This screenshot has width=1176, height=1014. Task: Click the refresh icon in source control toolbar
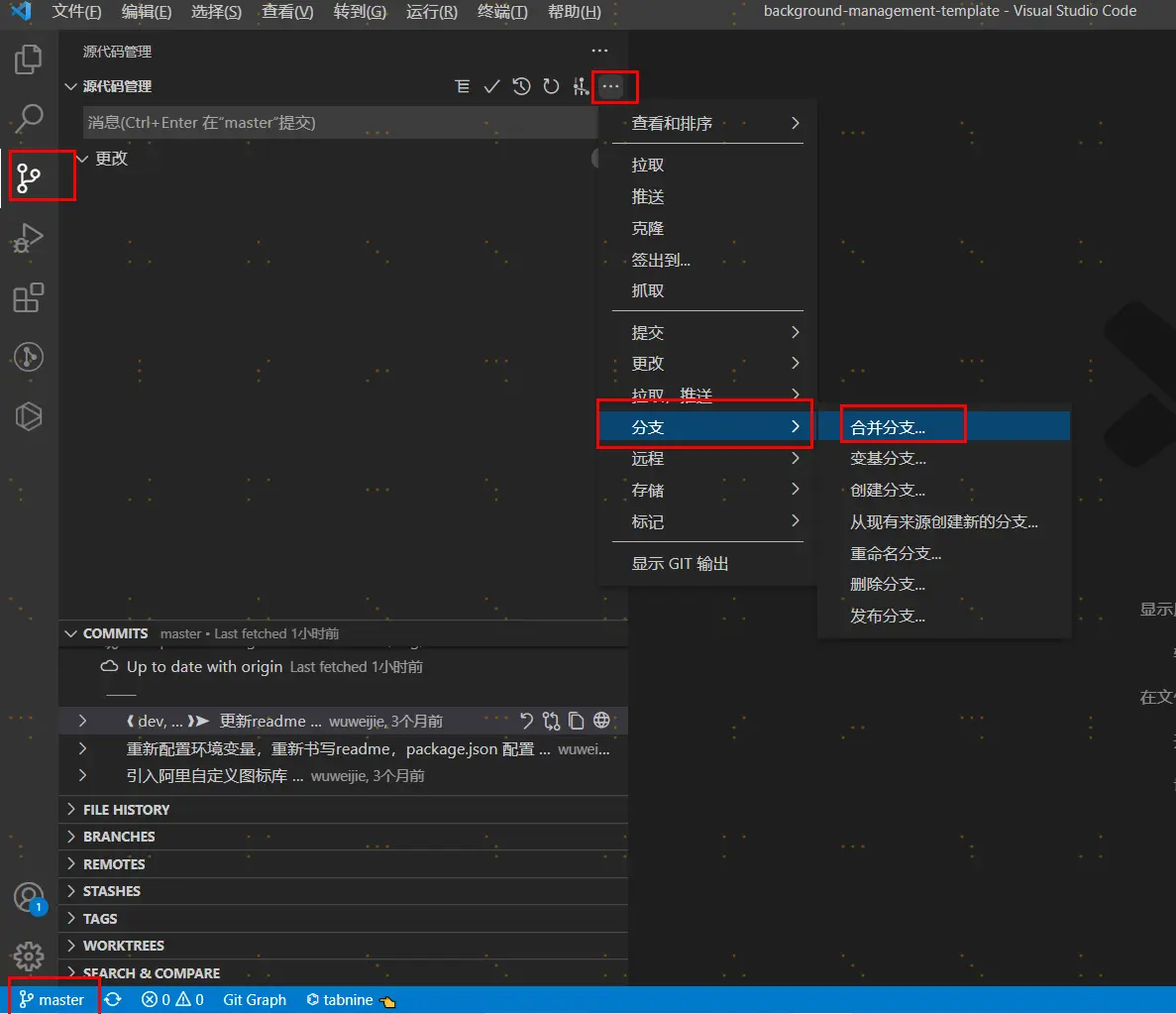pyautogui.click(x=551, y=87)
